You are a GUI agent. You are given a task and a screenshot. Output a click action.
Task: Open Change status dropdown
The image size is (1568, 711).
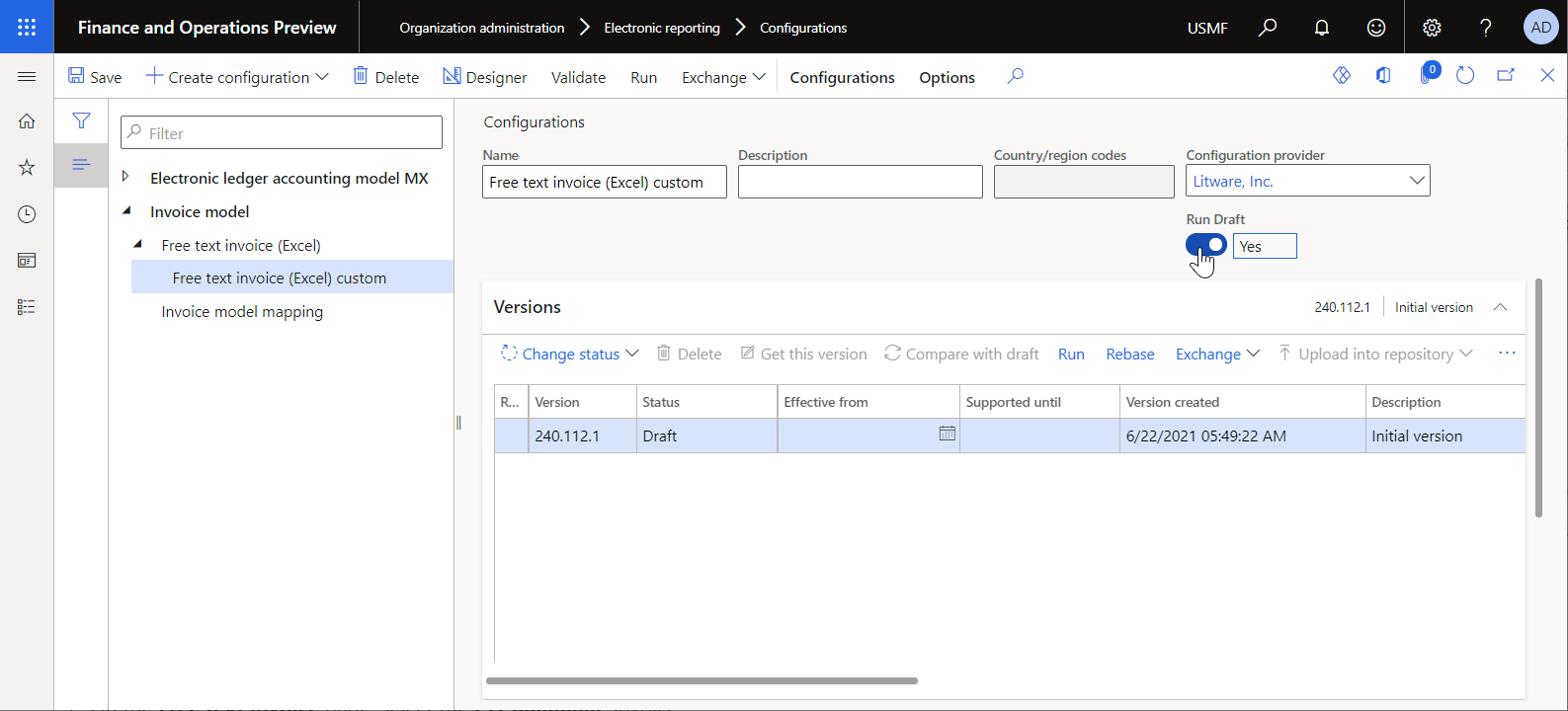tap(569, 354)
